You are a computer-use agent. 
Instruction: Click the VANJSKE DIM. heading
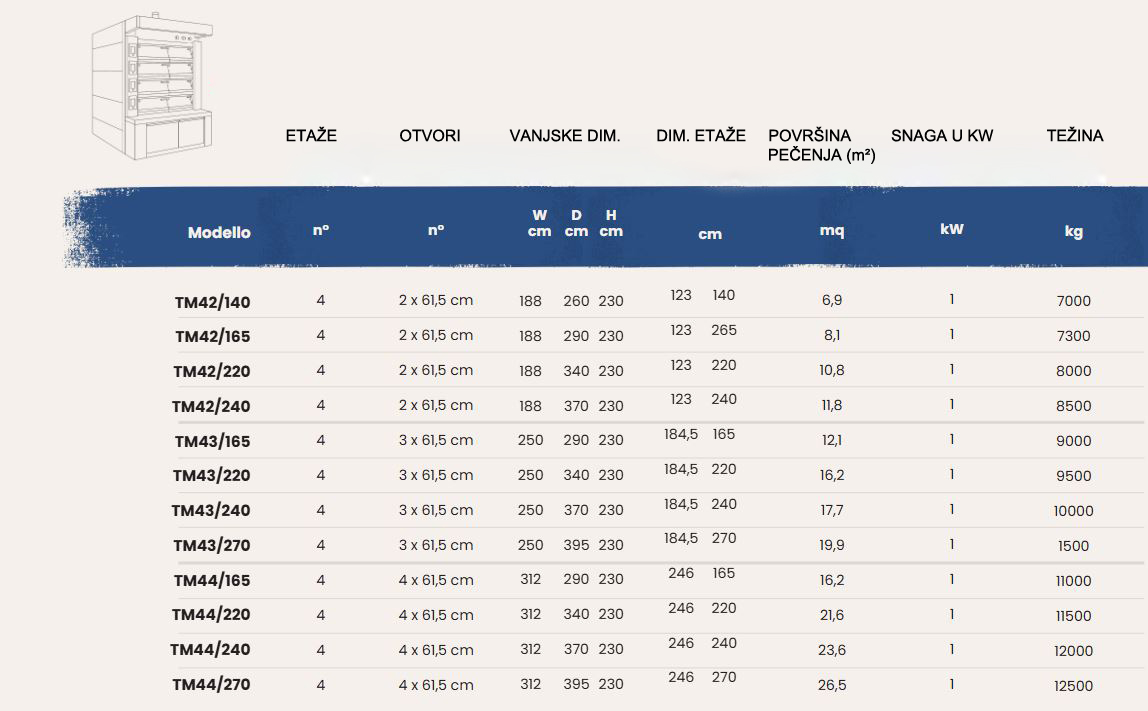pos(565,136)
